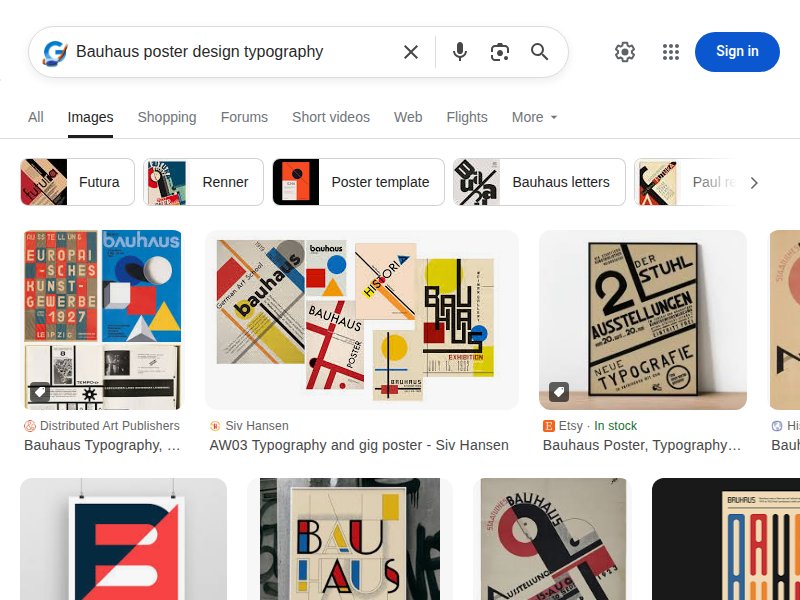Image resolution: width=800 pixels, height=600 pixels.
Task: Switch to the Shopping tab
Action: (x=166, y=117)
